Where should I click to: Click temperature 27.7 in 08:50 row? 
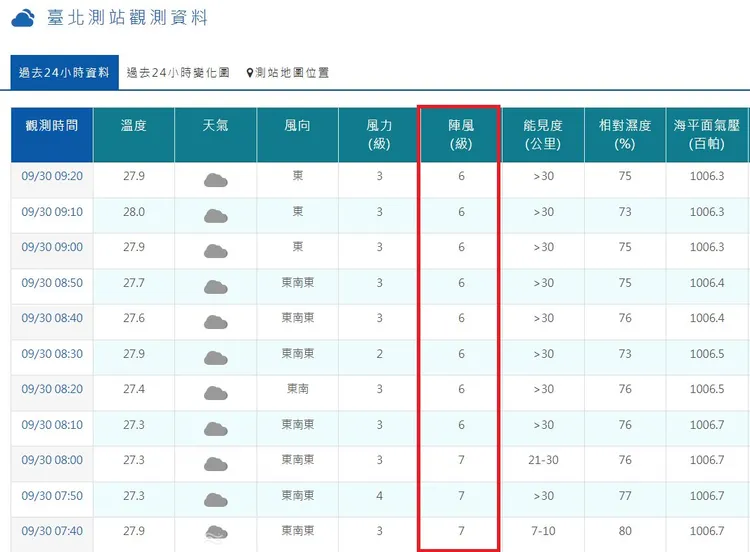click(134, 283)
